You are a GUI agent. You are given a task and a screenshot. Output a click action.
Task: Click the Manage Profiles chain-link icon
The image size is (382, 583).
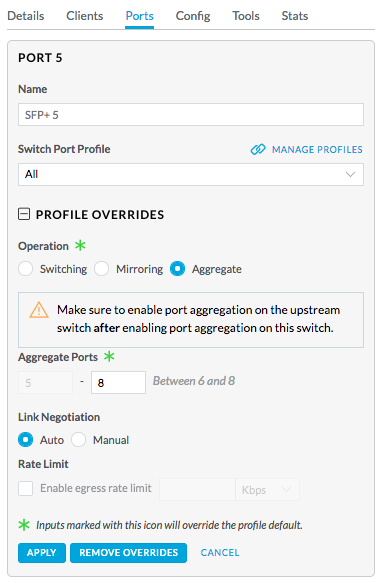click(x=258, y=149)
